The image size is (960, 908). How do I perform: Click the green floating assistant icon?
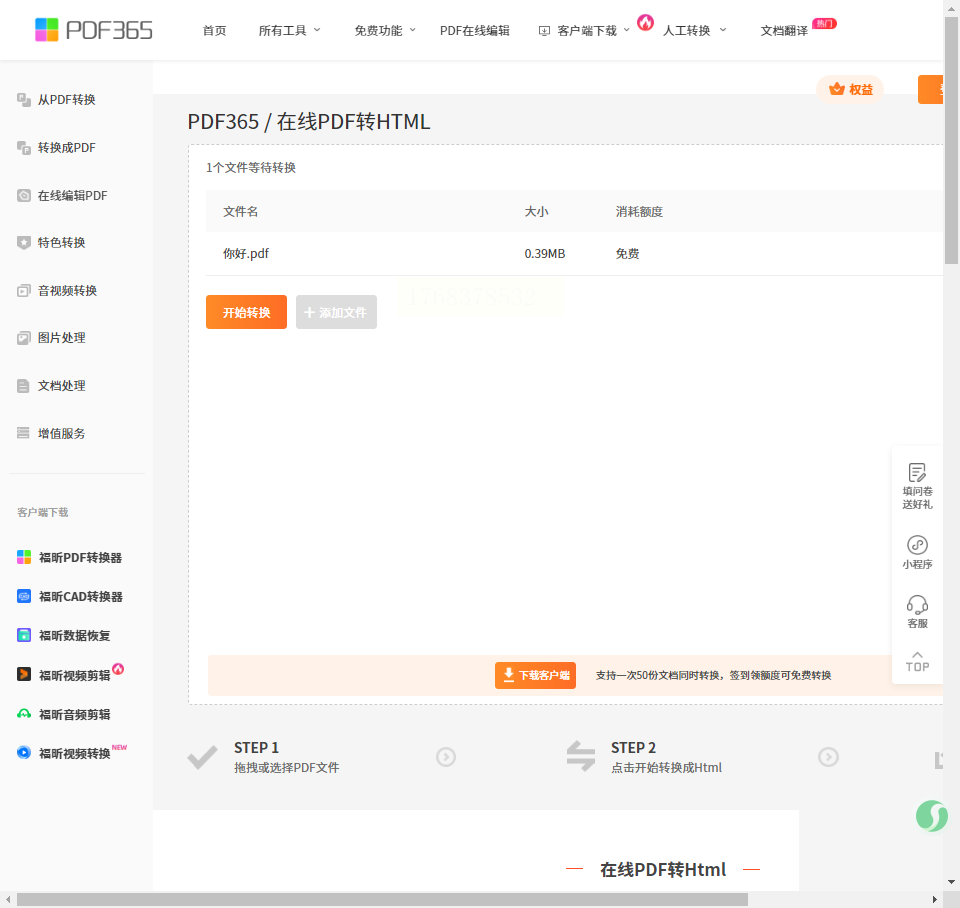(x=932, y=816)
